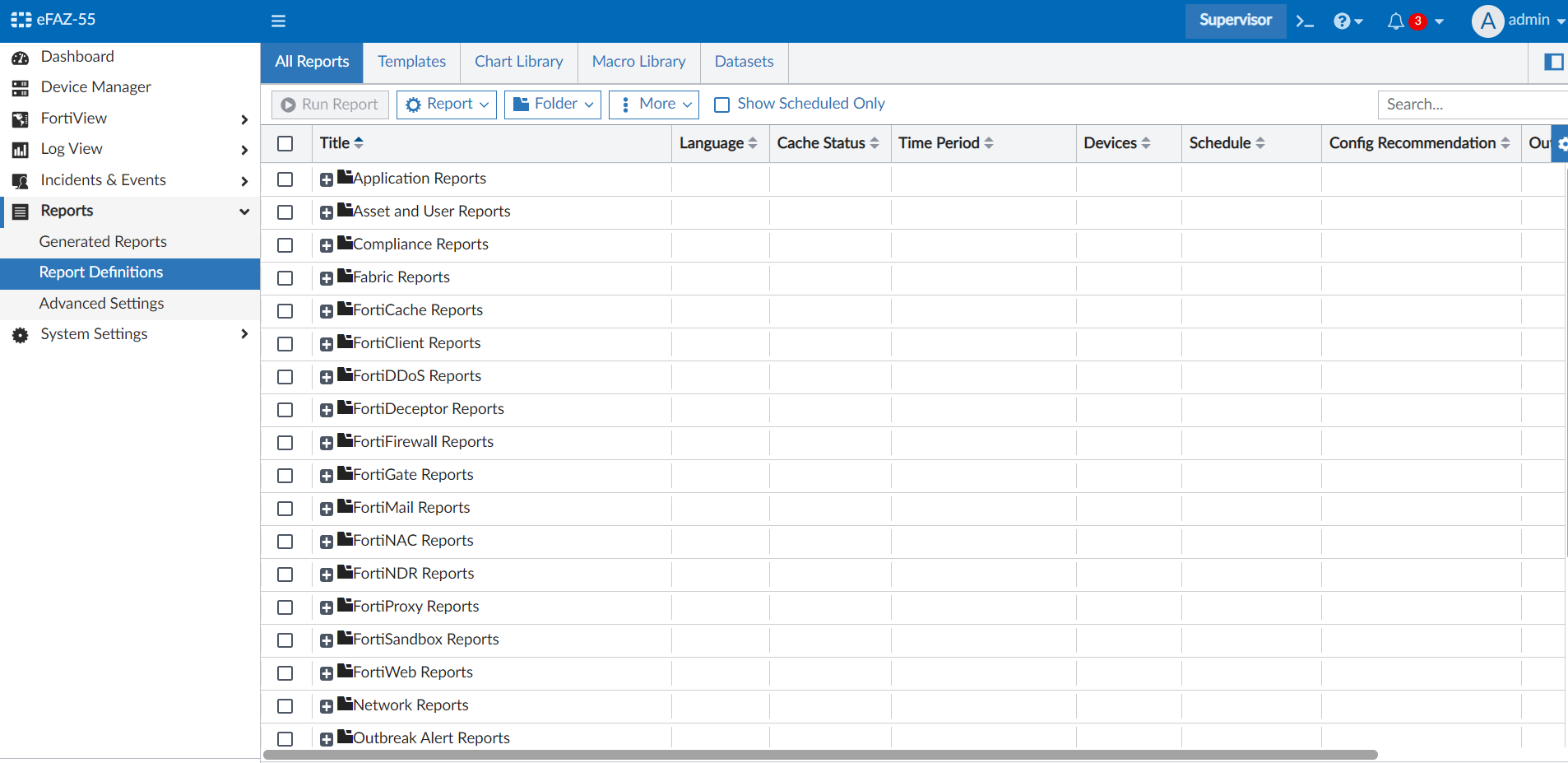Click the admin avatar icon

tap(1487, 21)
